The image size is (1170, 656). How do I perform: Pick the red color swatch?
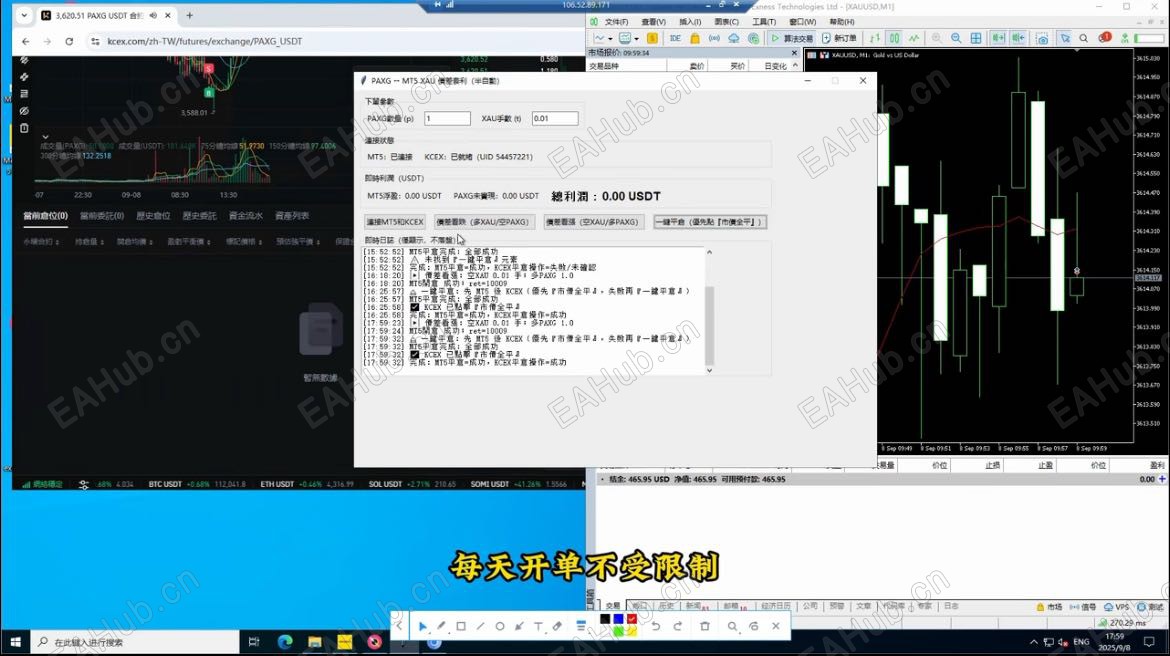[632, 619]
